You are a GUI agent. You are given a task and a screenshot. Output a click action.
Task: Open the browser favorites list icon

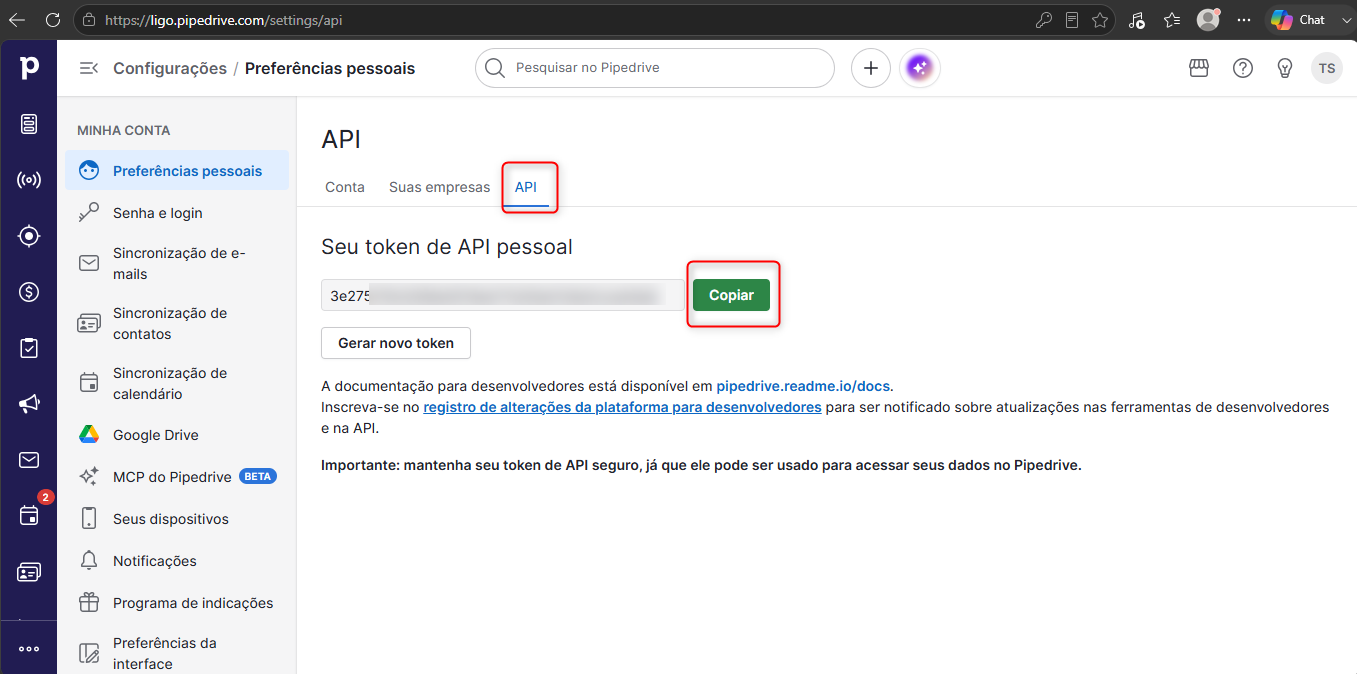pyautogui.click(x=1172, y=20)
